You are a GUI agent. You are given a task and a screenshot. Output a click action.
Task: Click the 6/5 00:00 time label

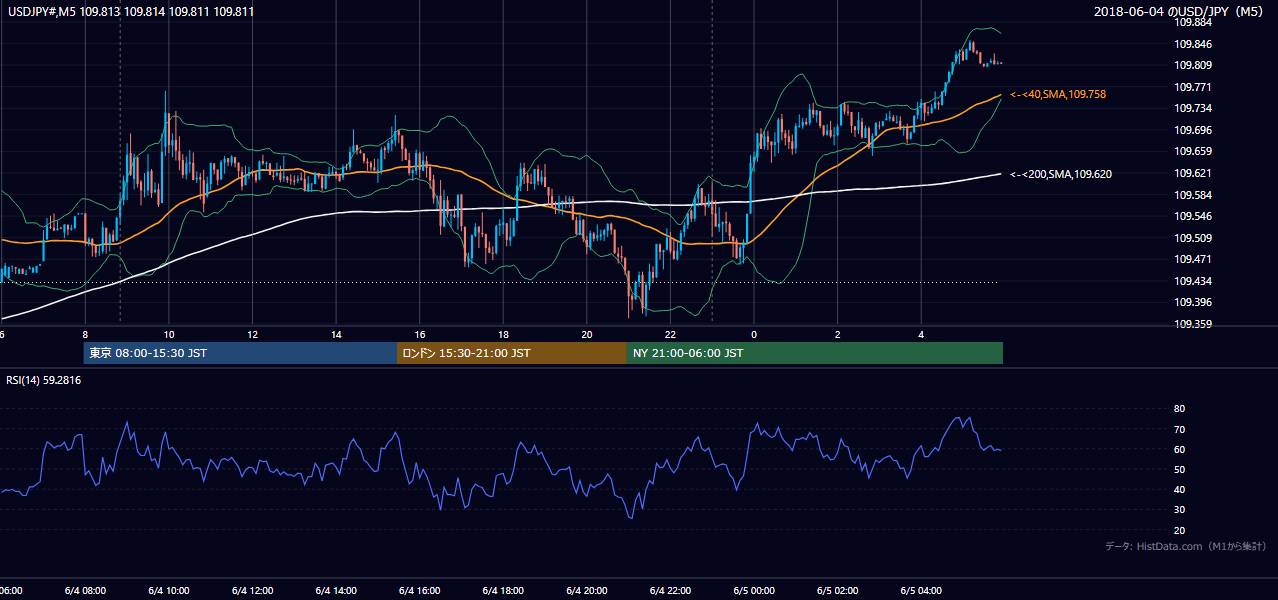[x=753, y=591]
